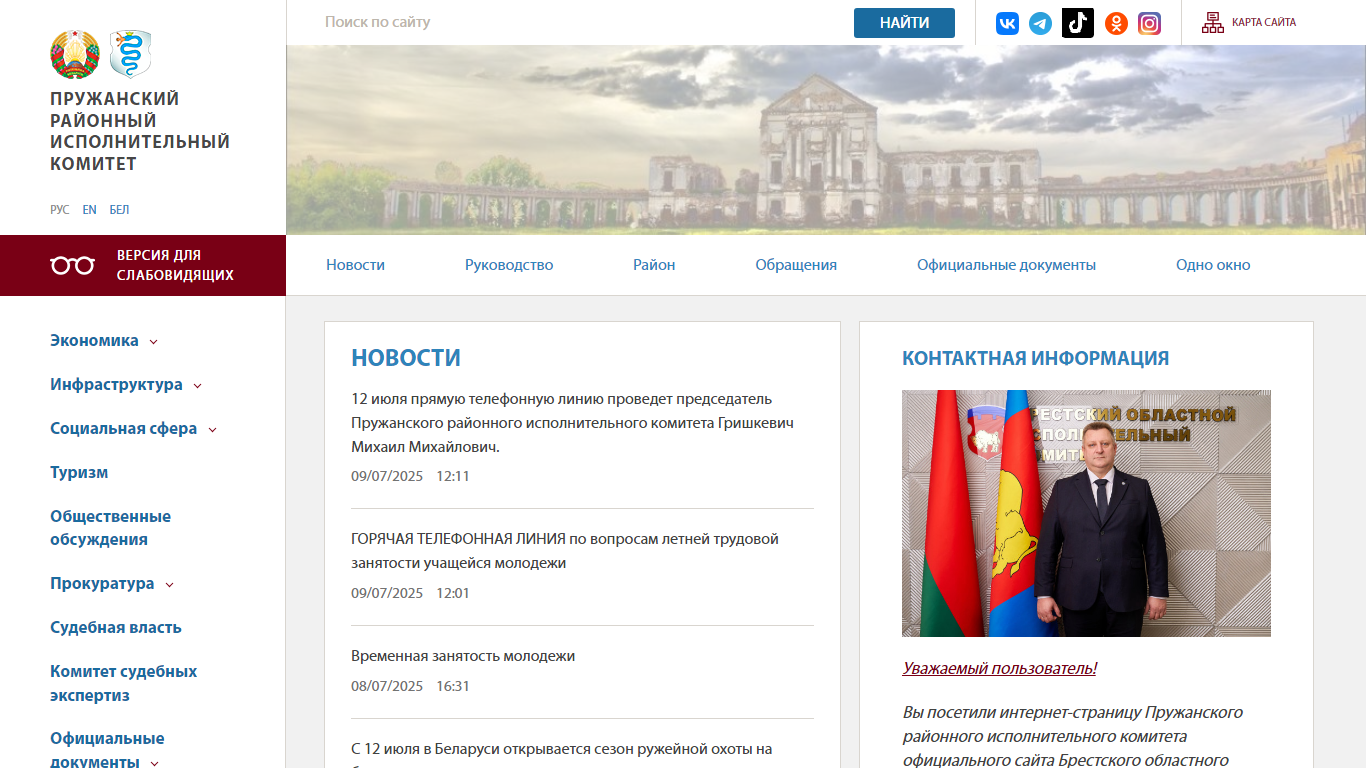Expand the Инфраструктура sidebar chevron
1366x768 pixels.
click(197, 386)
